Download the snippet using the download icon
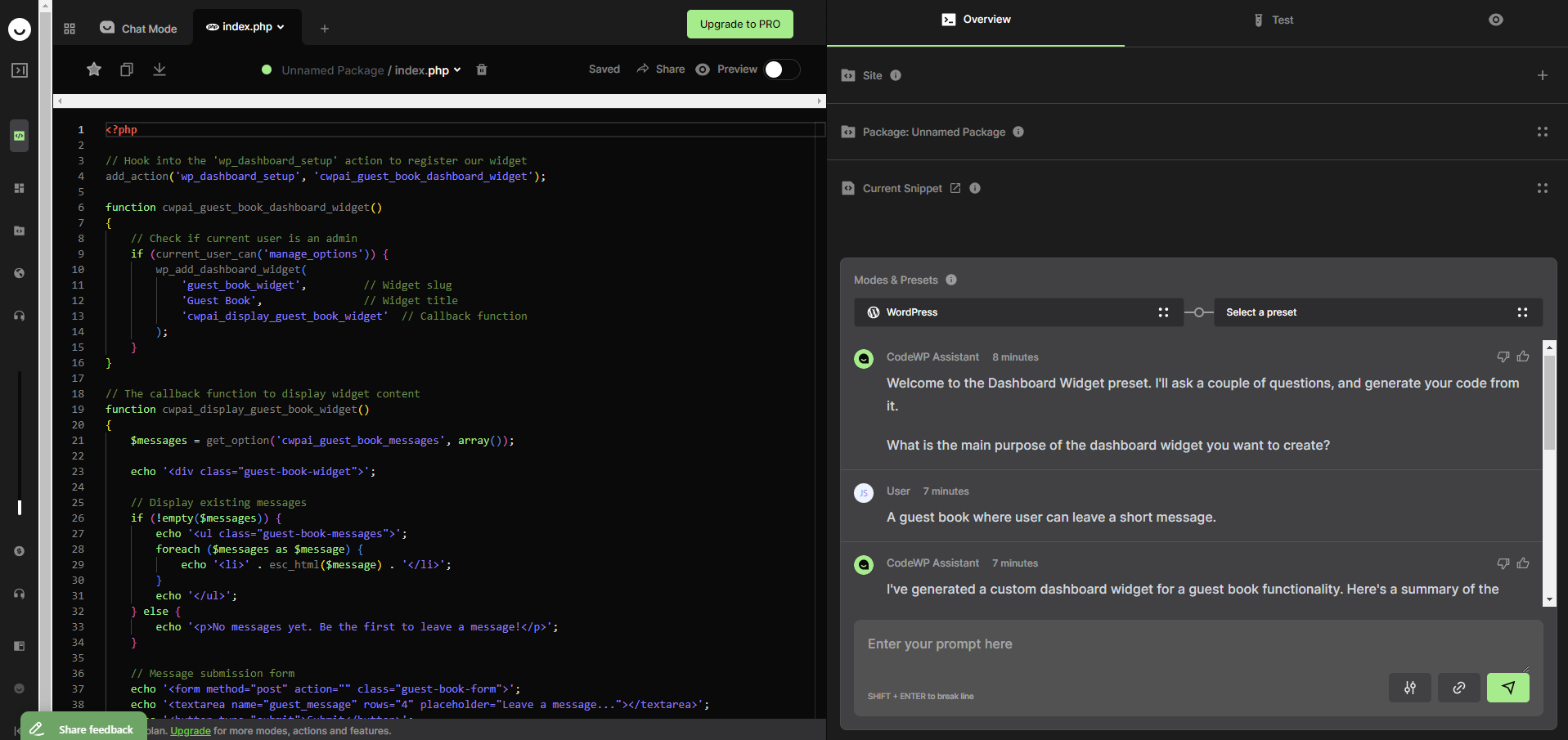 159,70
